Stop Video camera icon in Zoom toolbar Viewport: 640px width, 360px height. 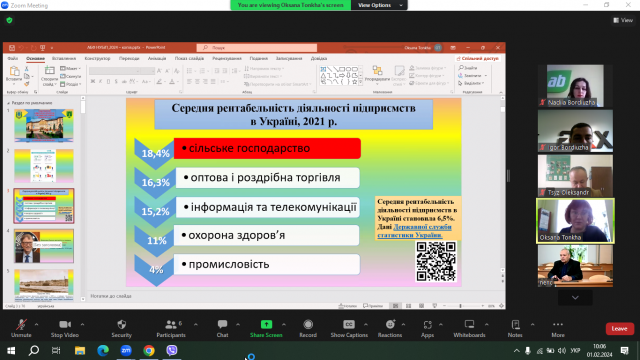65,324
